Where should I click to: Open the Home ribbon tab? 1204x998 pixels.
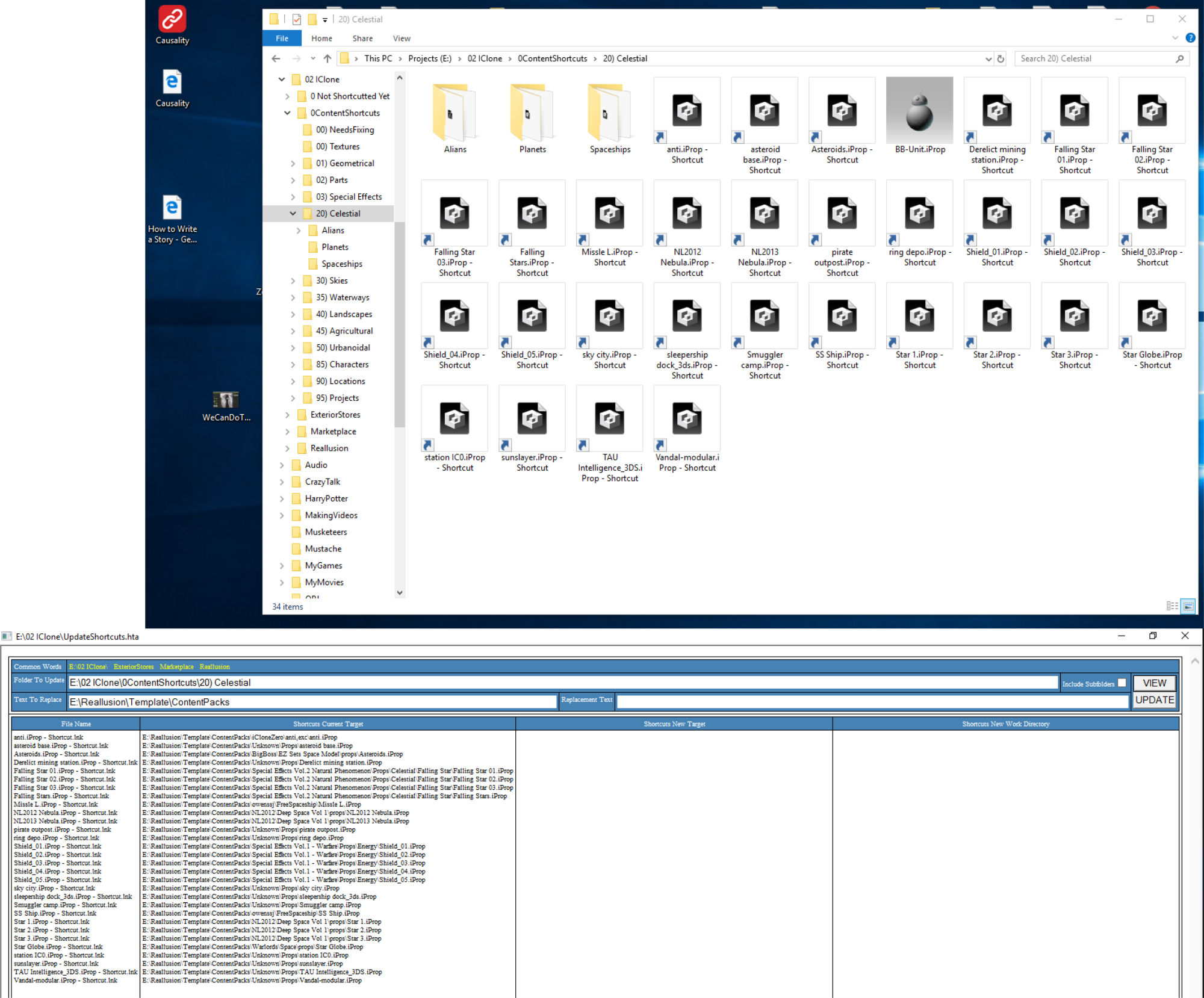(321, 39)
